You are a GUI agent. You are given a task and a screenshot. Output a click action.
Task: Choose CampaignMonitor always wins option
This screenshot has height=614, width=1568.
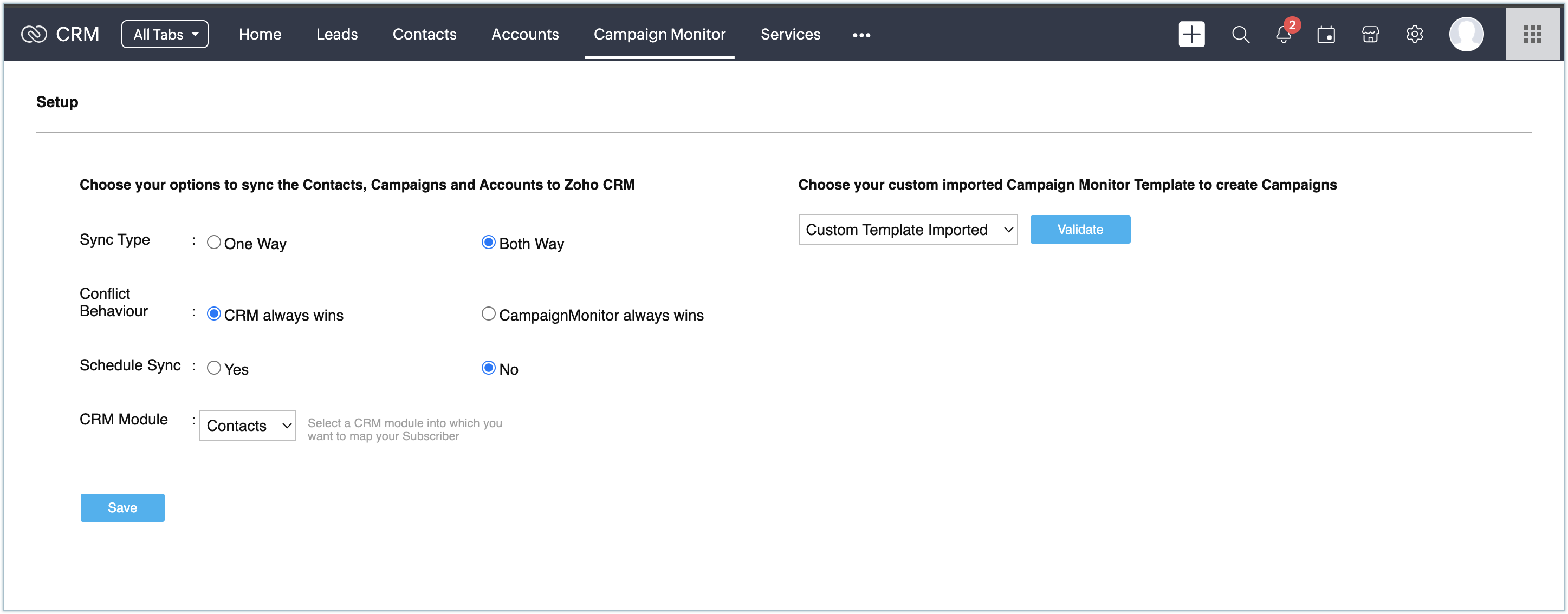(488, 314)
